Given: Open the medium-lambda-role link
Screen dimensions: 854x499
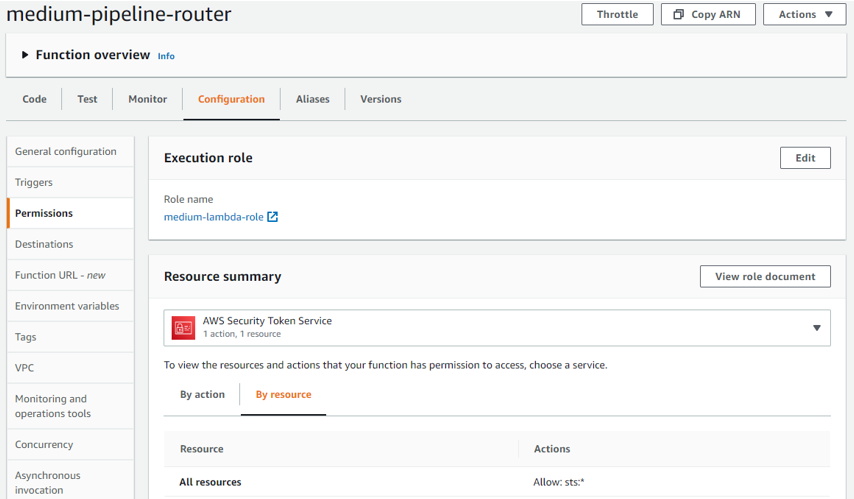Looking at the screenshot, I should 214,217.
